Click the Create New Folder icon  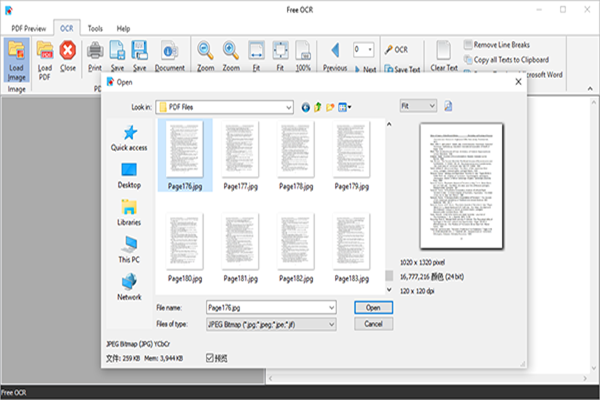click(x=332, y=106)
